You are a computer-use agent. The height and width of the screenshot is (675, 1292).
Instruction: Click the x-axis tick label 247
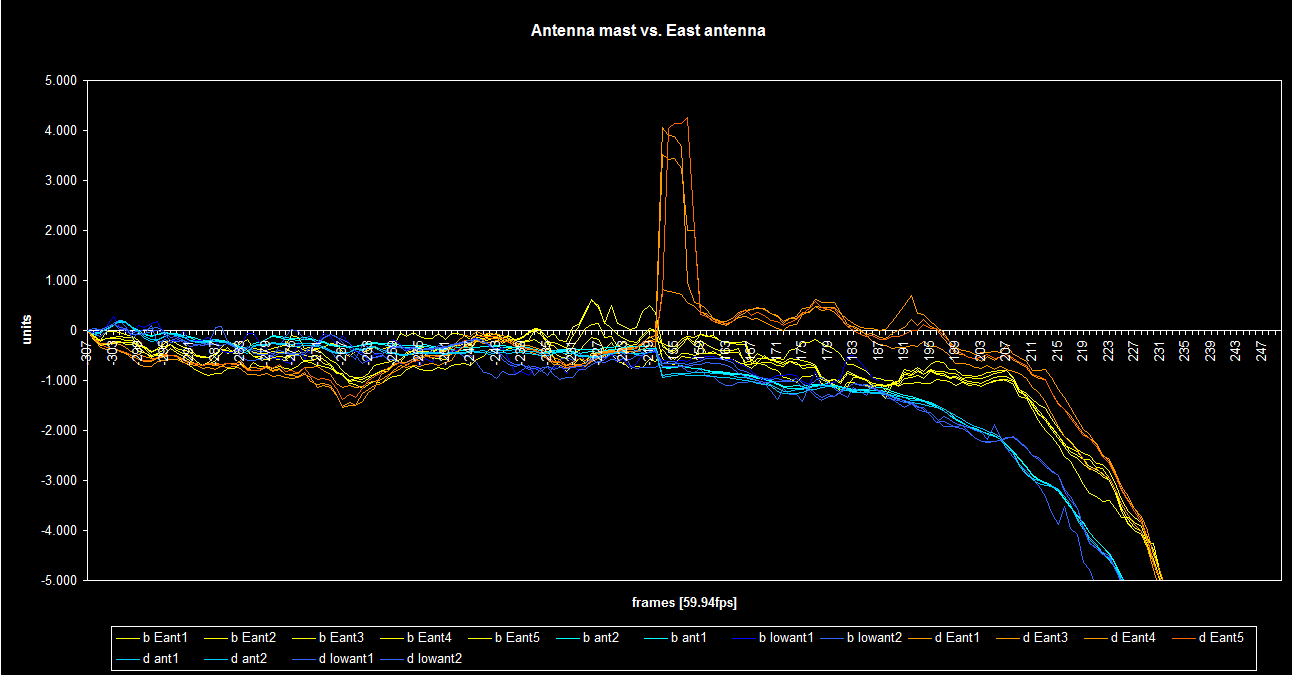click(x=1262, y=351)
